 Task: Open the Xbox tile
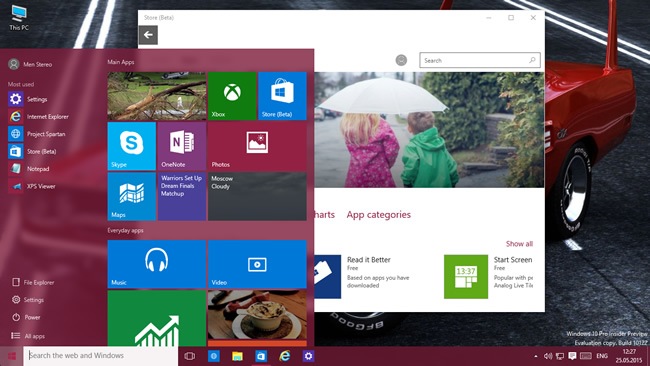pos(232,96)
